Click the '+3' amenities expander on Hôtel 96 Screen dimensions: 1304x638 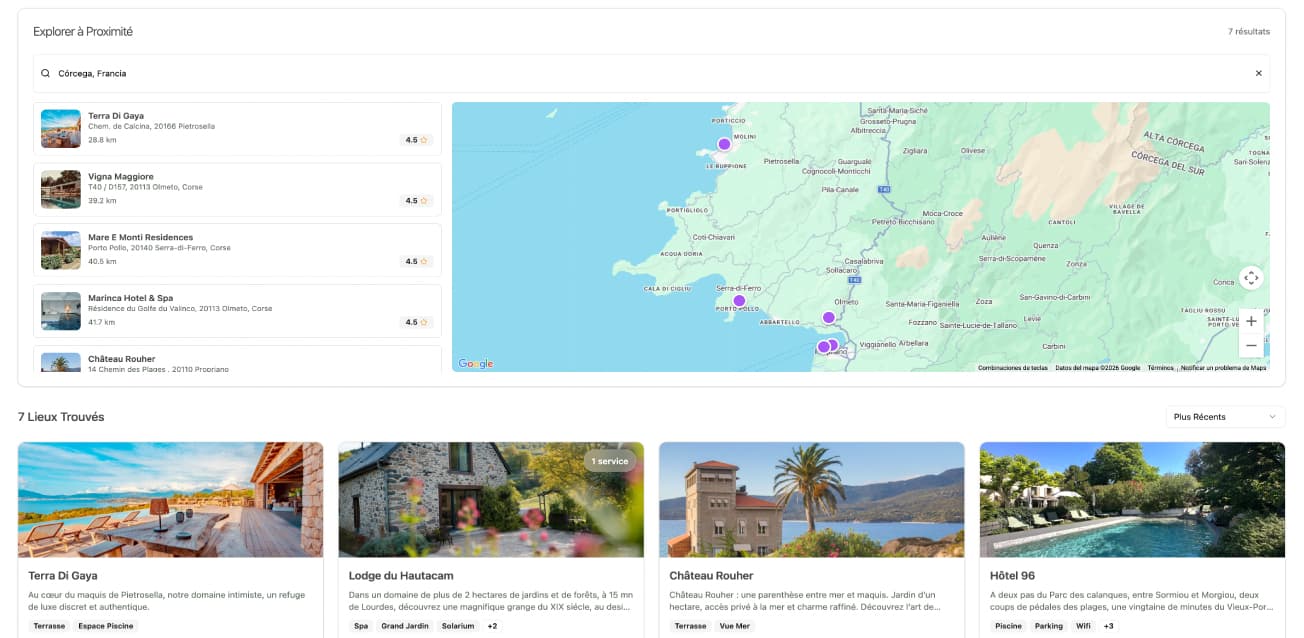[x=1107, y=625]
